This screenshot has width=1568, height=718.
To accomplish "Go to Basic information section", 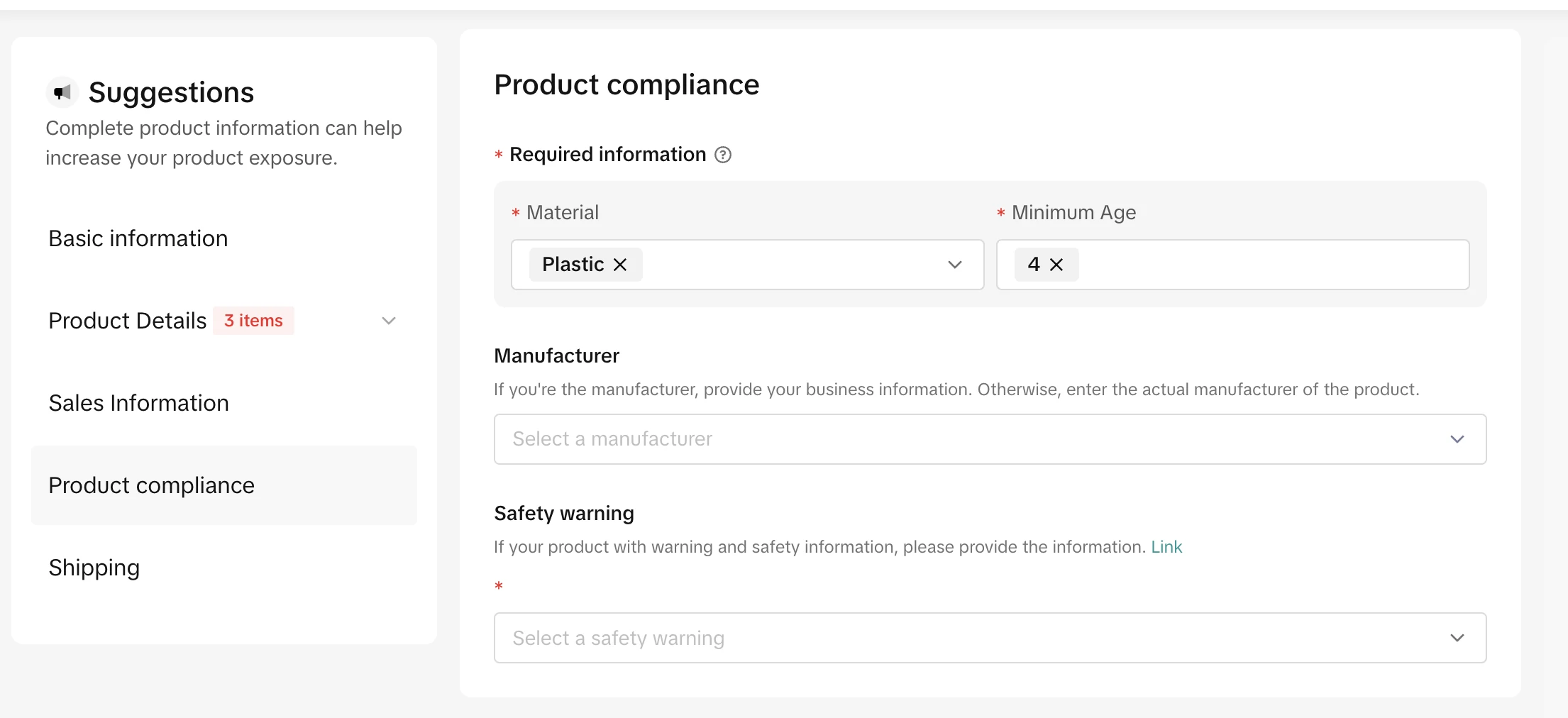I will (138, 238).
